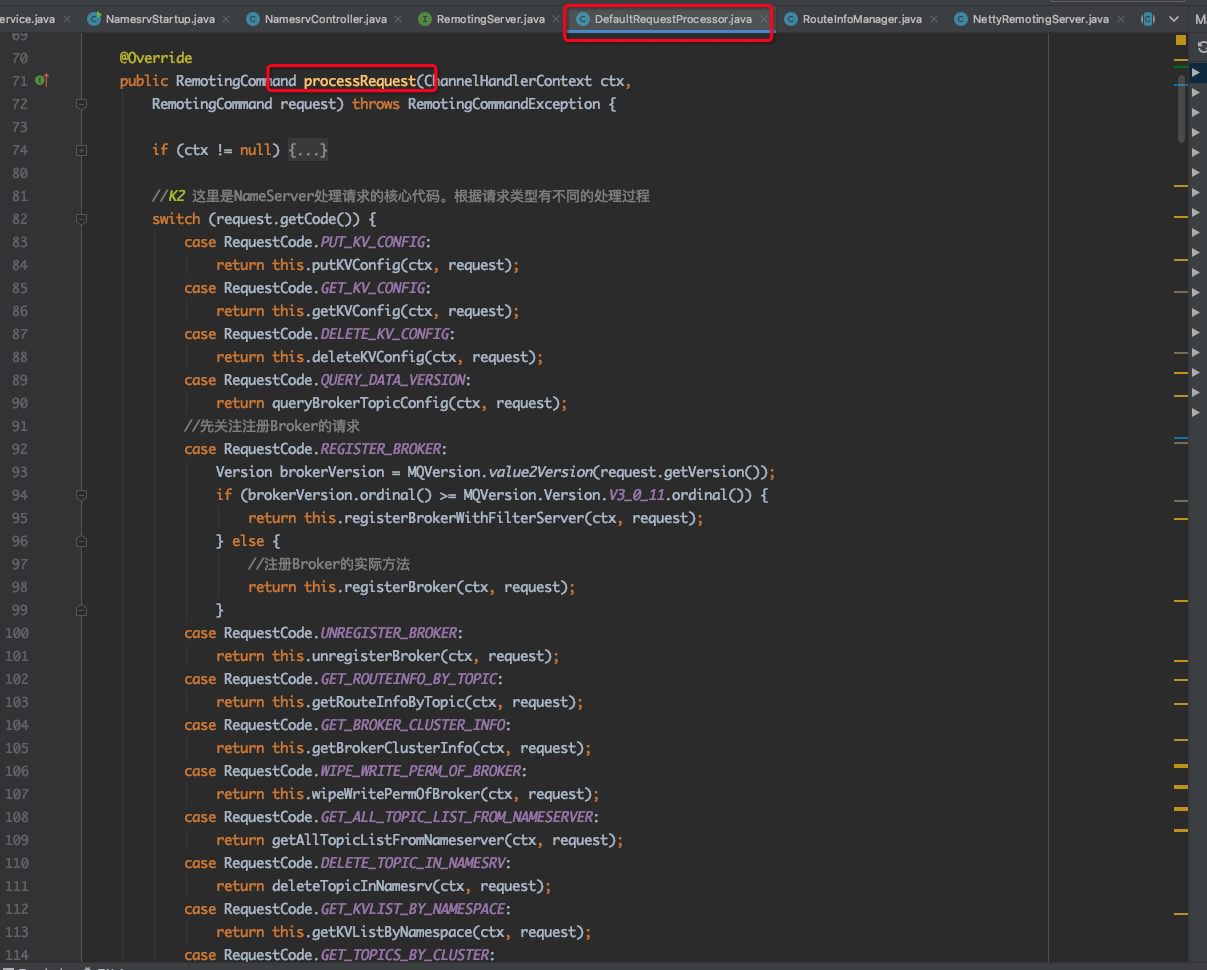The height and width of the screenshot is (970, 1207).
Task: Click the fold end marker on line 99
Action: (x=82, y=610)
